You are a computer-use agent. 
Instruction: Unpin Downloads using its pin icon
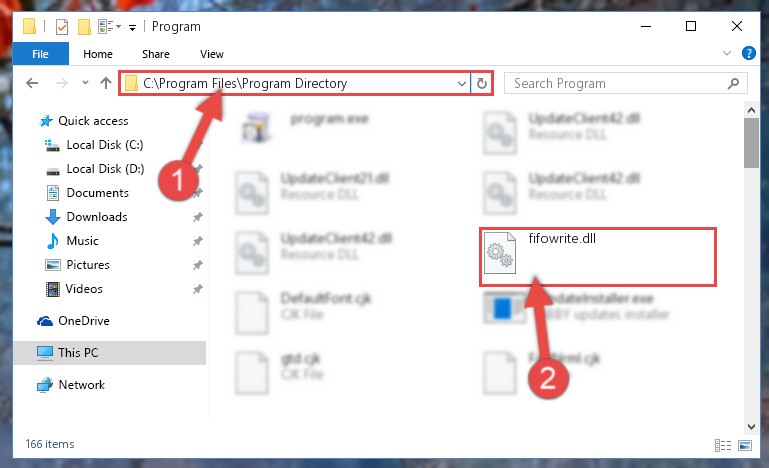click(198, 217)
